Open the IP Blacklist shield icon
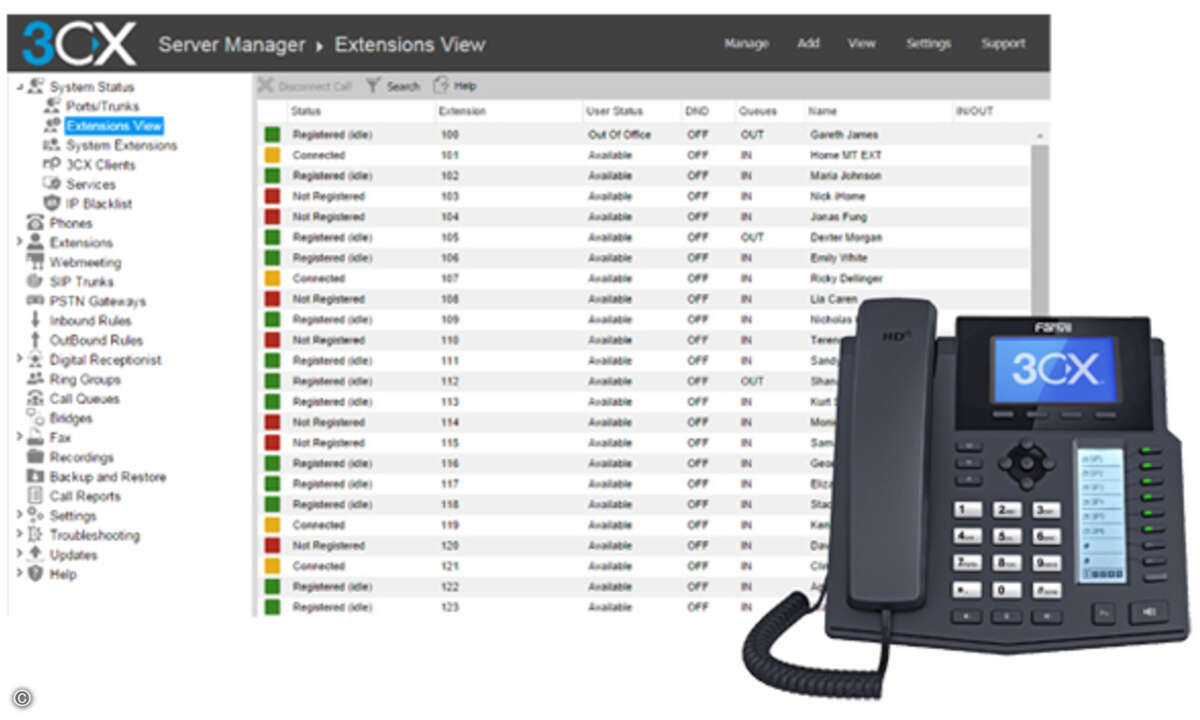The image size is (1200, 720). tap(53, 204)
